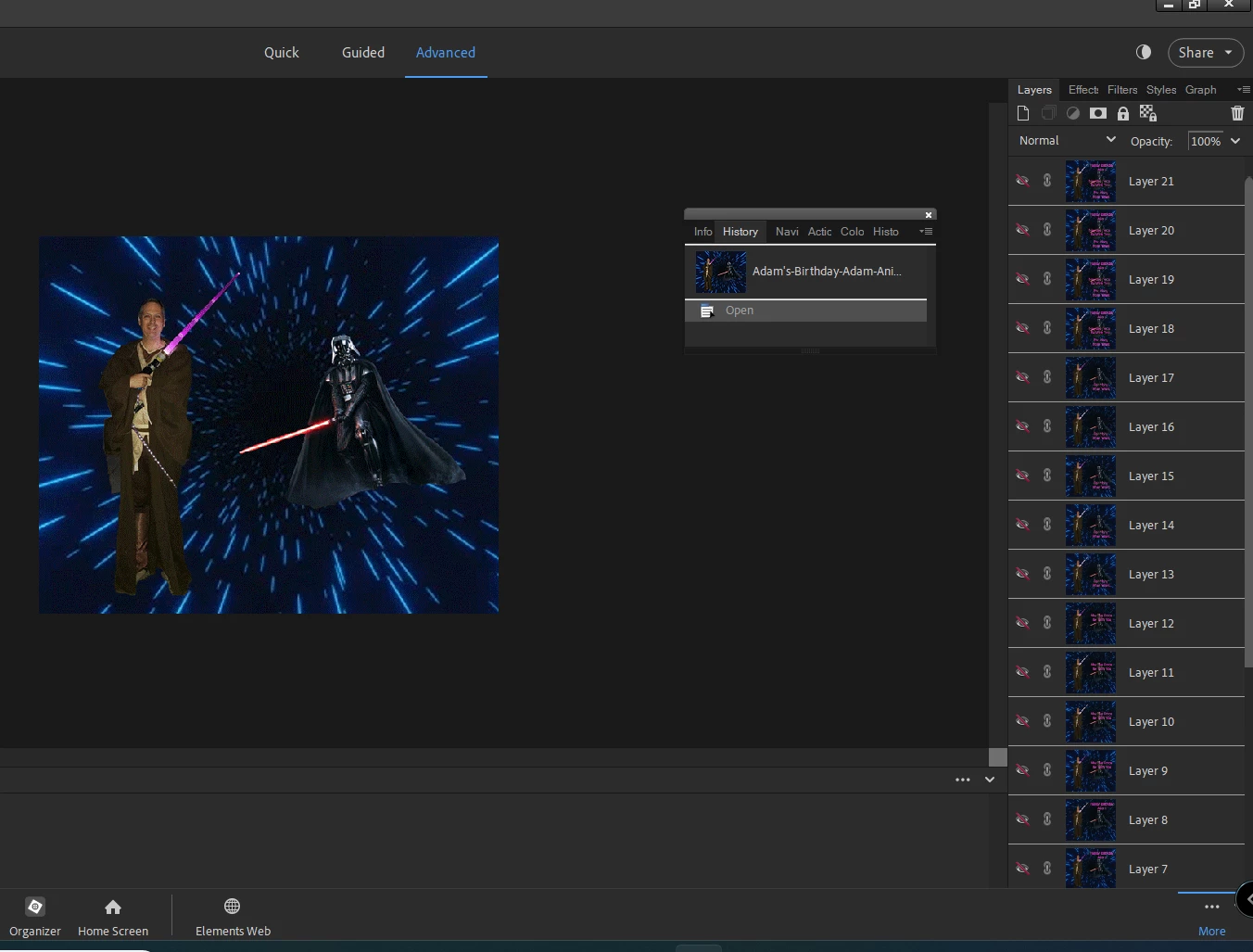Open Elements Web
This screenshot has height=952, width=1253.
pyautogui.click(x=233, y=916)
